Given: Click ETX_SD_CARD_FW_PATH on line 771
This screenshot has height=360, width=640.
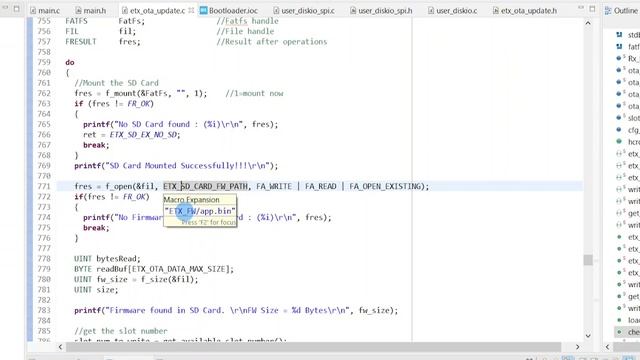Looking at the screenshot, I should point(205,187).
